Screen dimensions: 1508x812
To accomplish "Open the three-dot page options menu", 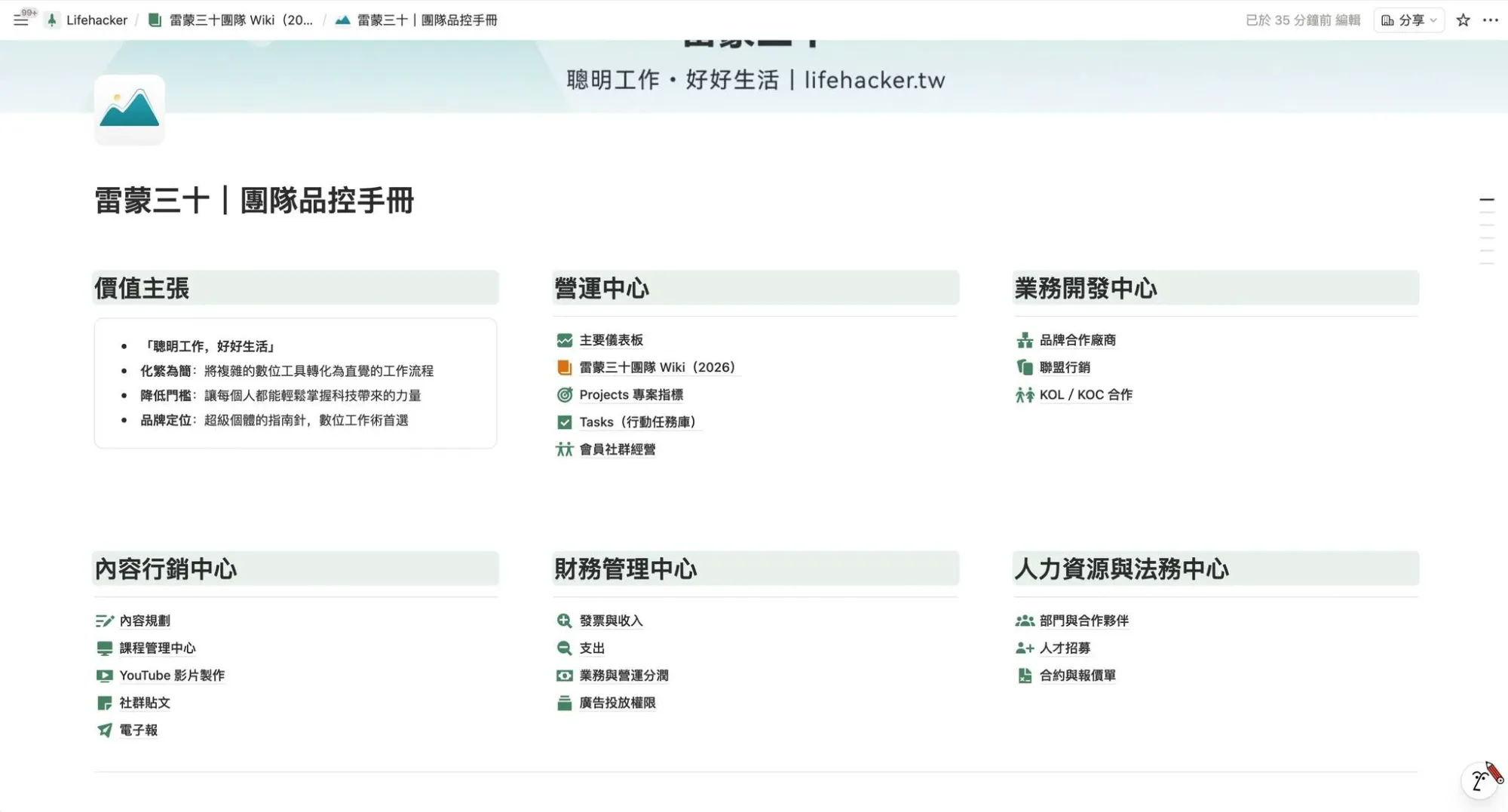I will point(1490,20).
